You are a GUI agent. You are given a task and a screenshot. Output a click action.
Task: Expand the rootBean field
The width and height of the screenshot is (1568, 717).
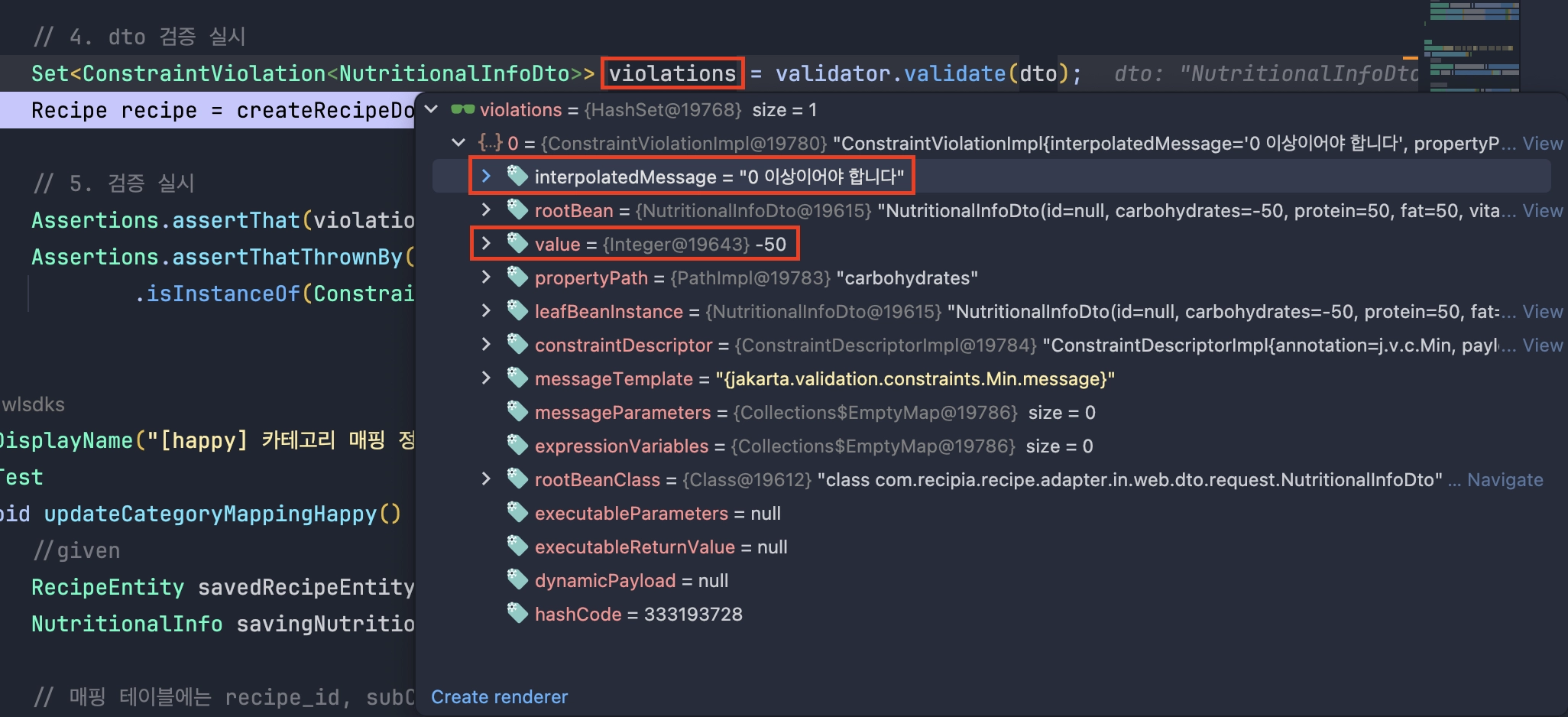tap(486, 210)
